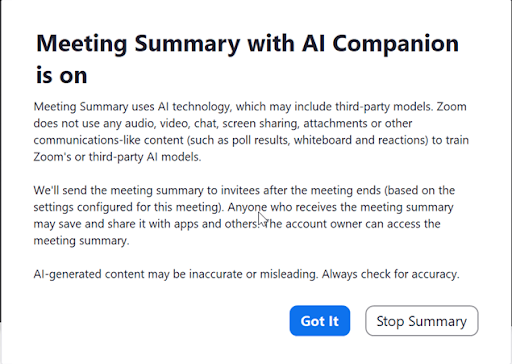Click the paragraph about third-party models
512x364 pixels.
[251, 132]
